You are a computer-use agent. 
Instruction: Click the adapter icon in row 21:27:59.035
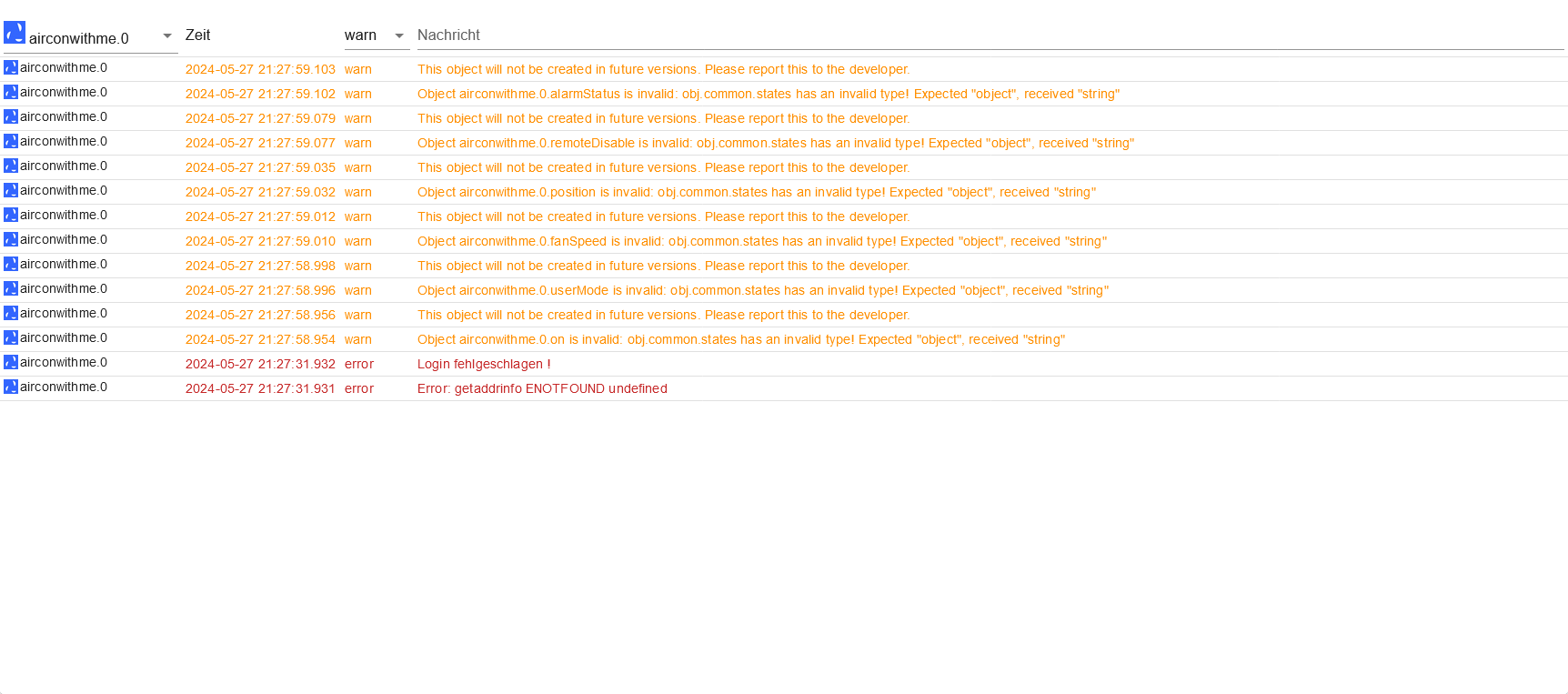pyautogui.click(x=11, y=166)
